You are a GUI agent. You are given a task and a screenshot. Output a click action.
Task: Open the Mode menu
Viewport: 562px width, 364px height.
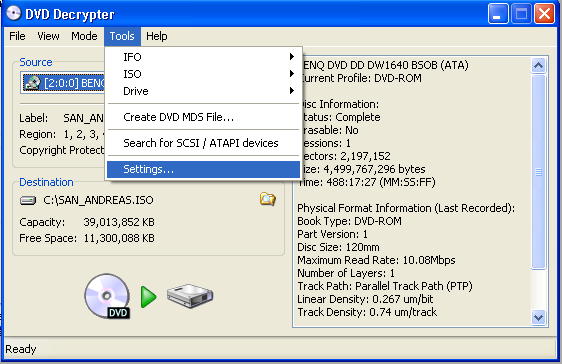[84, 36]
